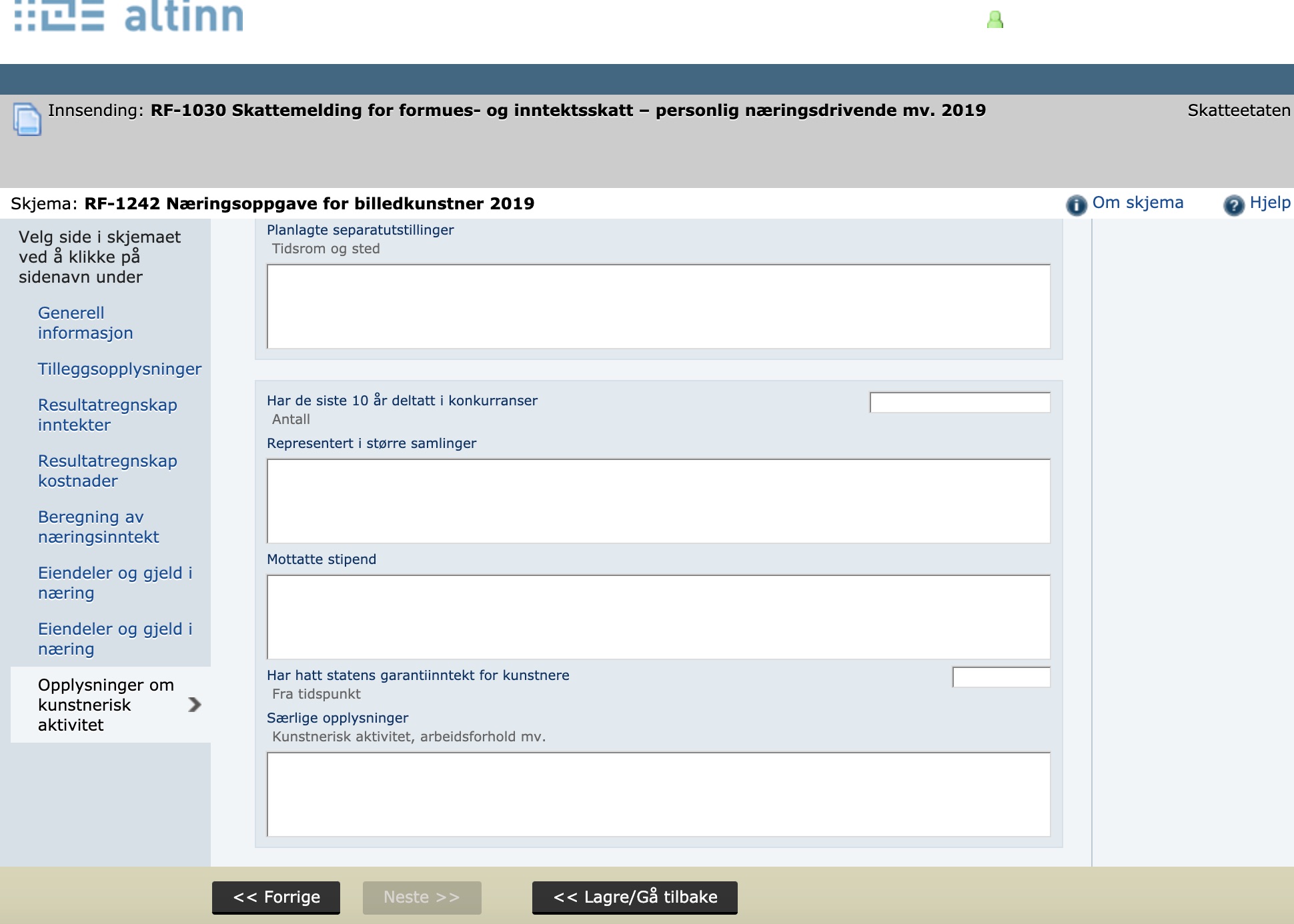Click the blue info icon
The height and width of the screenshot is (924, 1294).
click(1076, 205)
